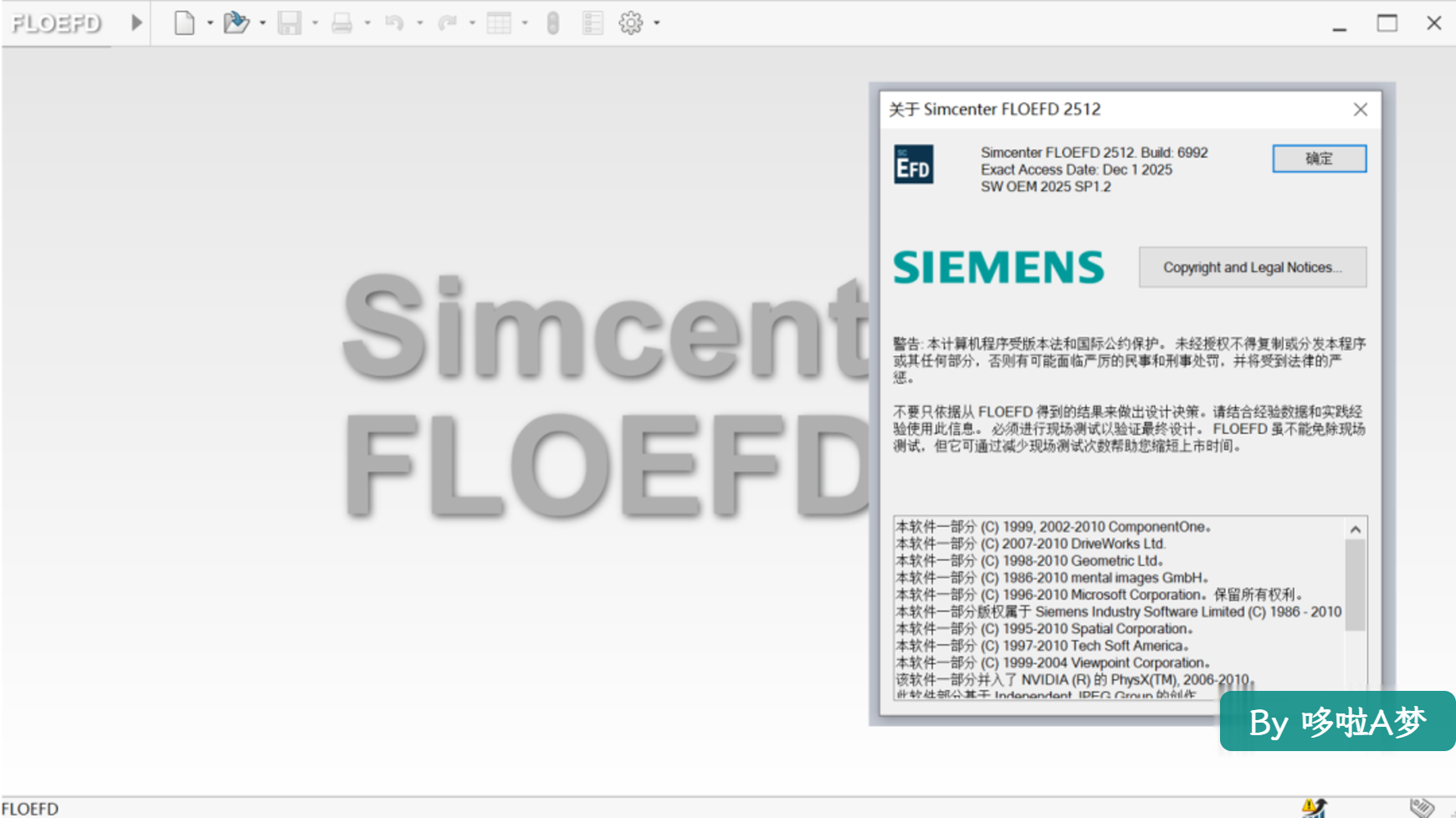
Task: Click 'Exact Access Date: Dec 1 2025' text
Action: [1077, 170]
